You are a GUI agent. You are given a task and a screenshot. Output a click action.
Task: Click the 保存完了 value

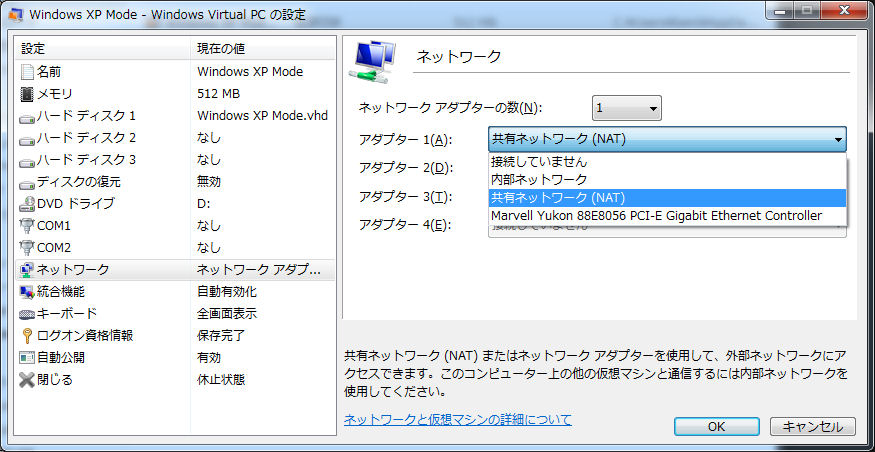221,336
